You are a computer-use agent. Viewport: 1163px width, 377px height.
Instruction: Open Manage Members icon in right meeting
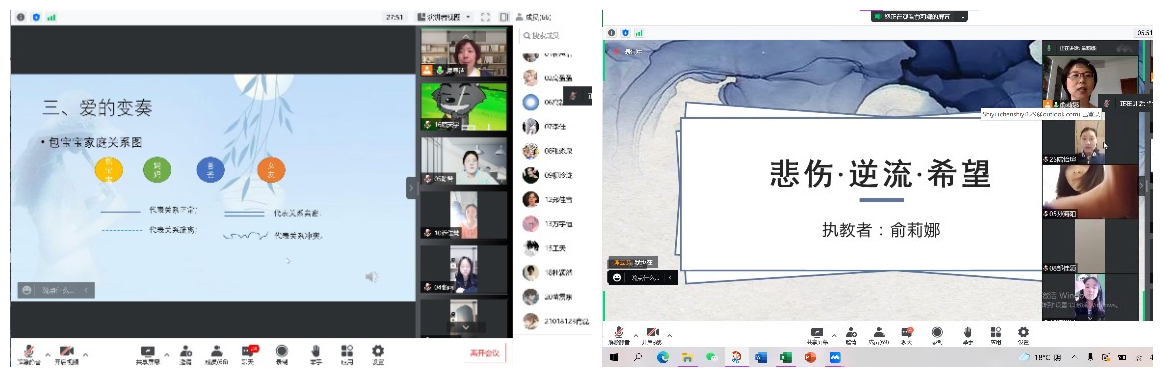879,335
